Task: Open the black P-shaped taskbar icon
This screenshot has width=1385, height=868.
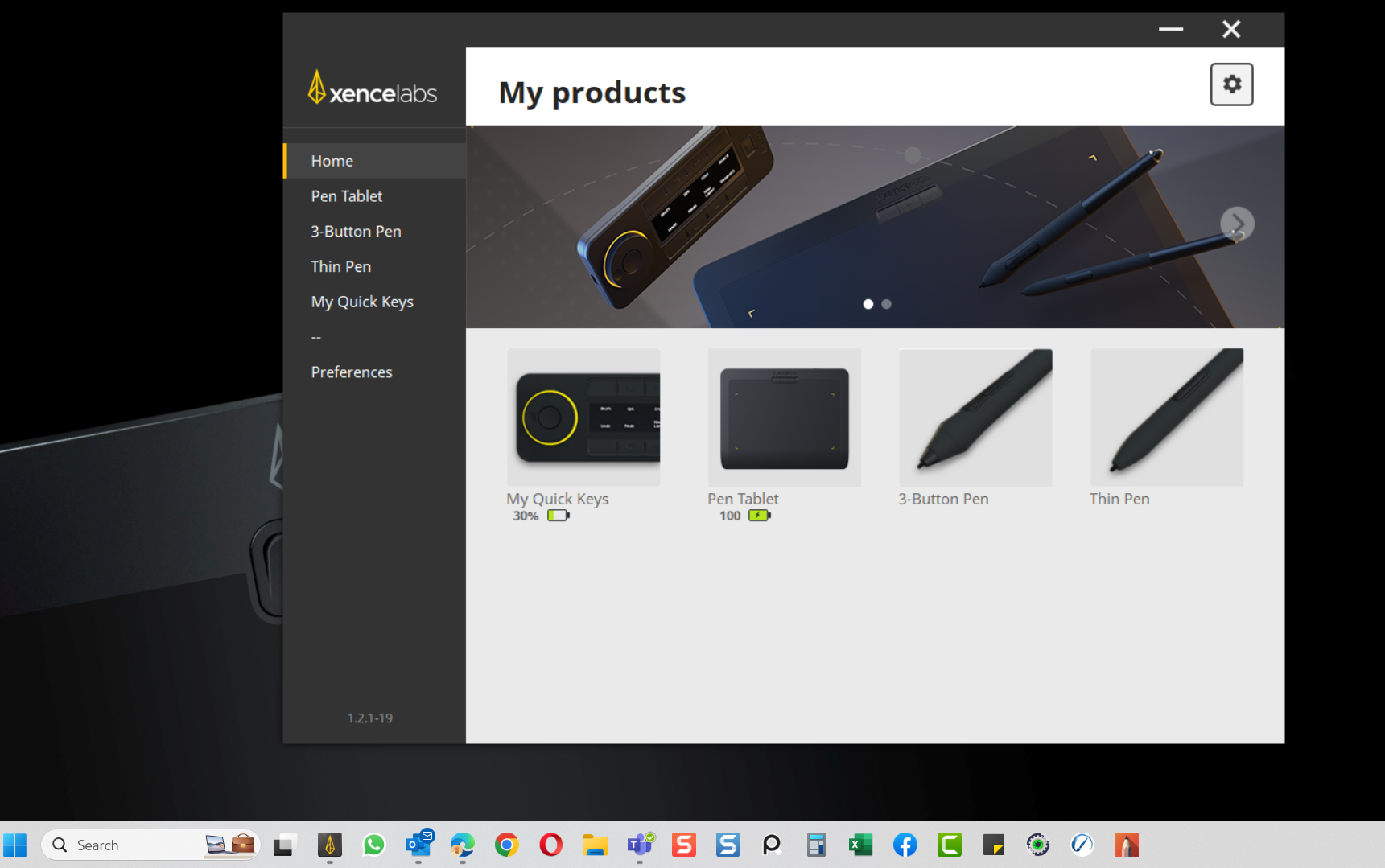Action: 772,845
